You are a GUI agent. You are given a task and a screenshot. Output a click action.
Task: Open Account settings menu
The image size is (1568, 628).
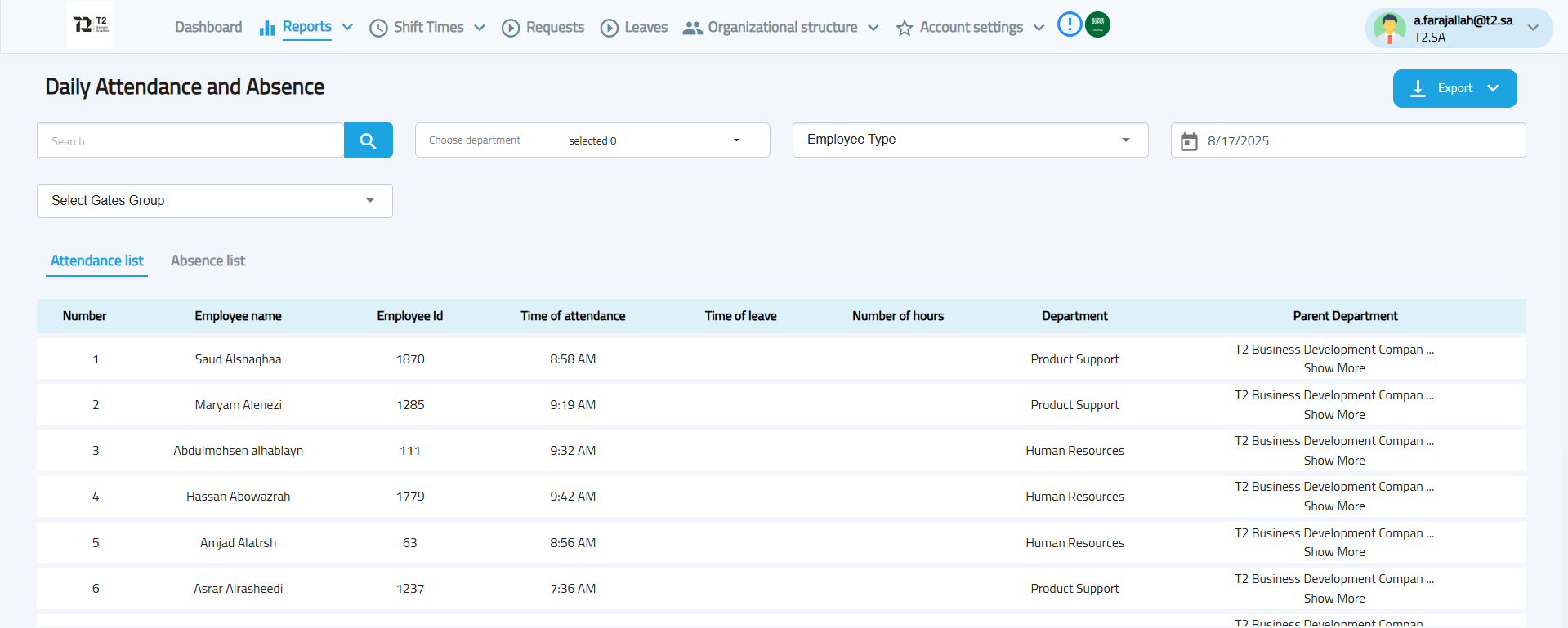[972, 27]
